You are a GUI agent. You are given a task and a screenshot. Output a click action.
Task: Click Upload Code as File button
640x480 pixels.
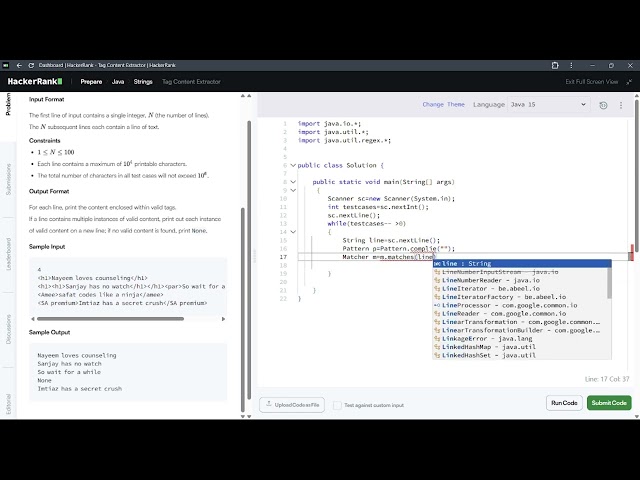tap(292, 405)
